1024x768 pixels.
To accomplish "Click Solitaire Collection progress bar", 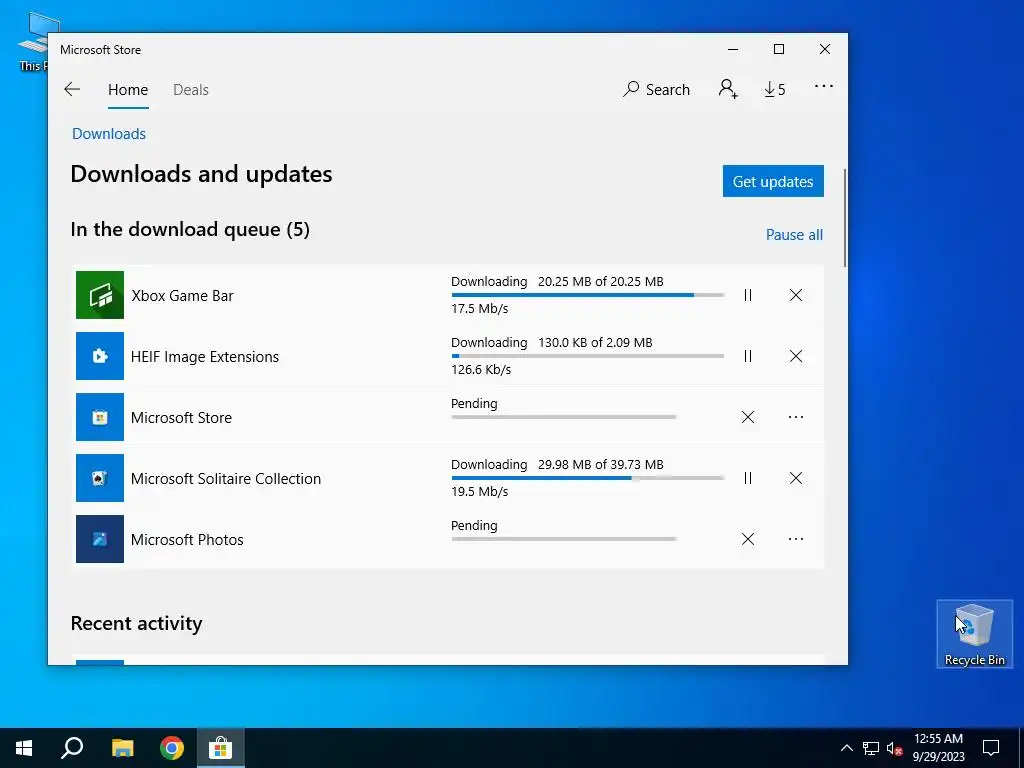I will 588,478.
